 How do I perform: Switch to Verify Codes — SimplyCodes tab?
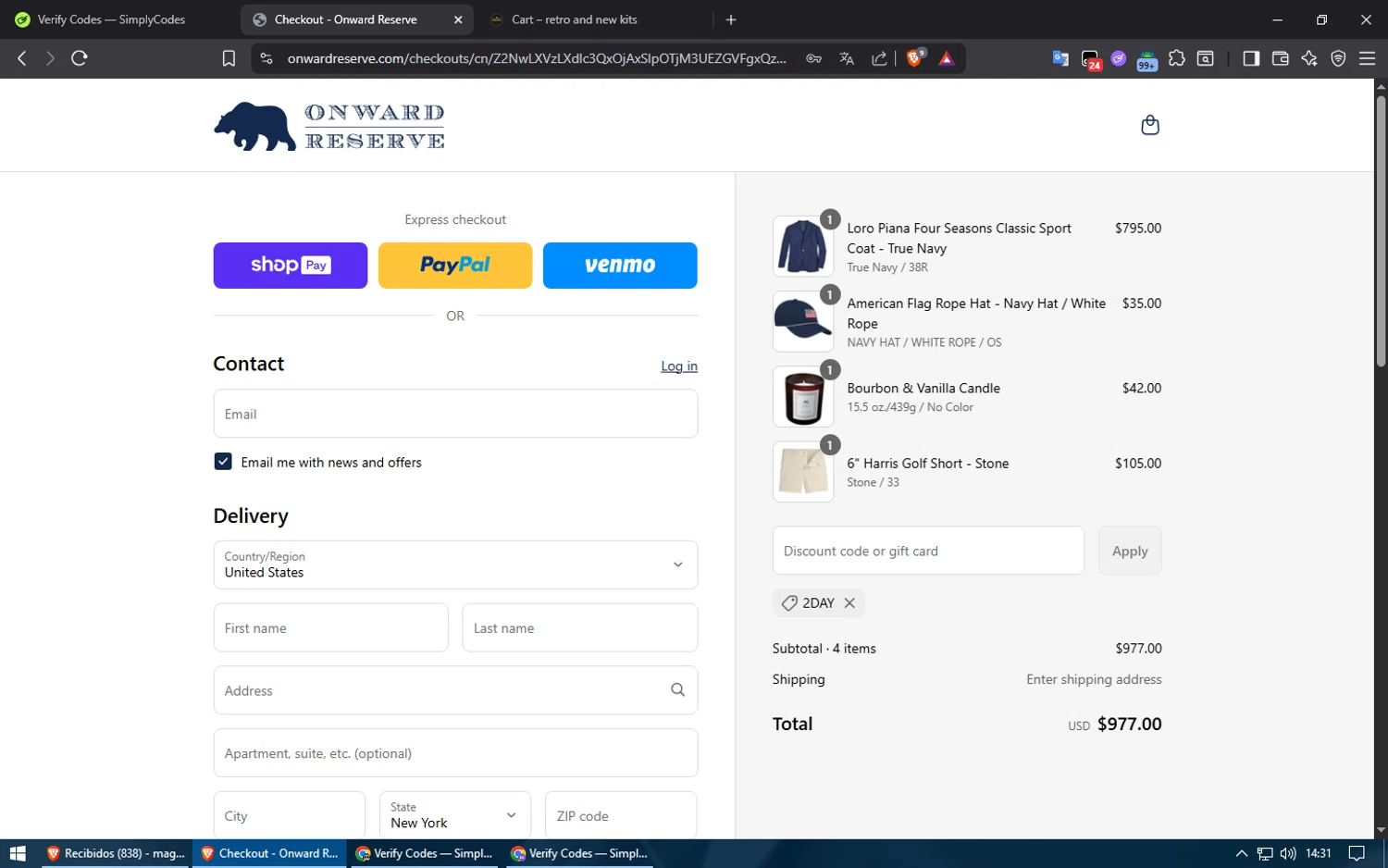pos(110,19)
